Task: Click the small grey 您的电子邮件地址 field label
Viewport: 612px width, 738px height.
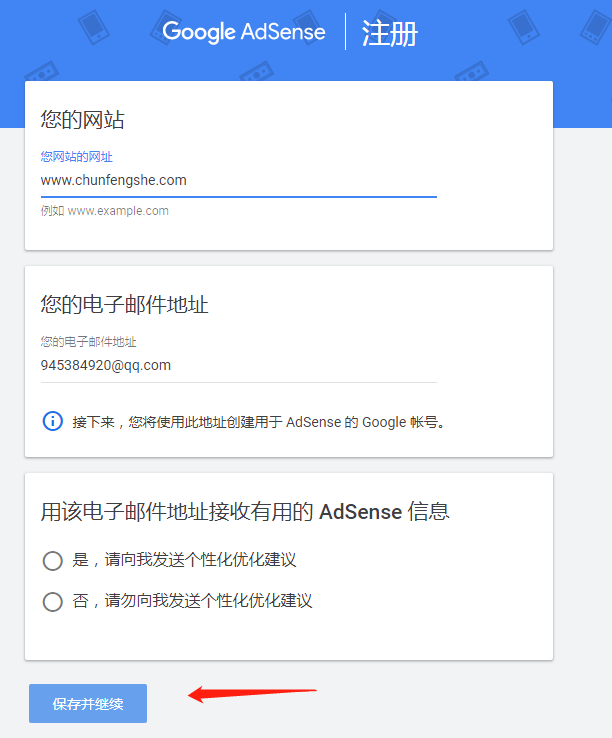Action: [89, 342]
